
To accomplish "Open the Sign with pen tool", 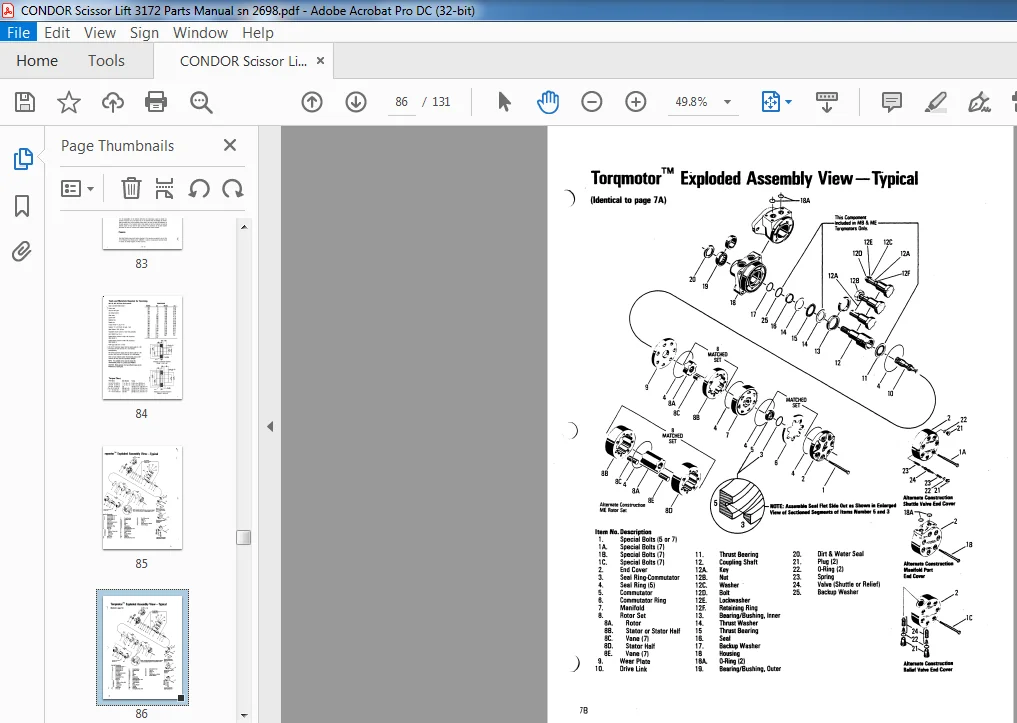I will (979, 102).
